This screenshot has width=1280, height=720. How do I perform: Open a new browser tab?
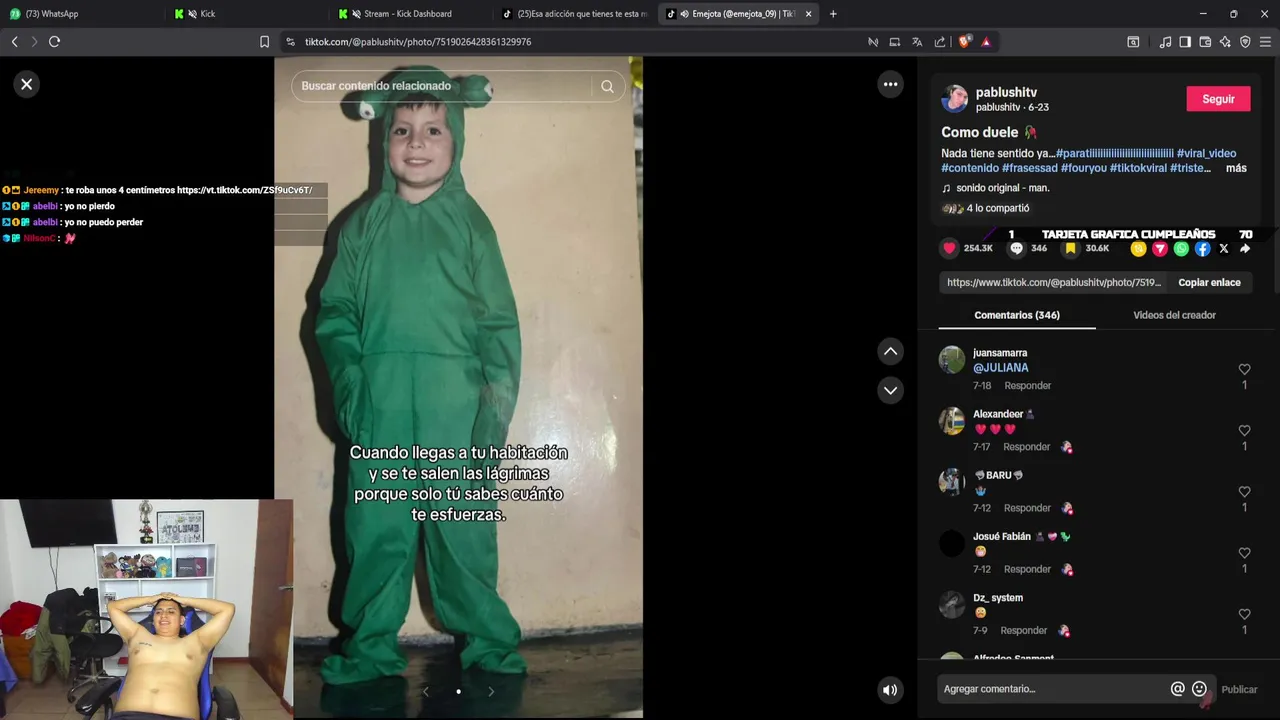point(833,14)
